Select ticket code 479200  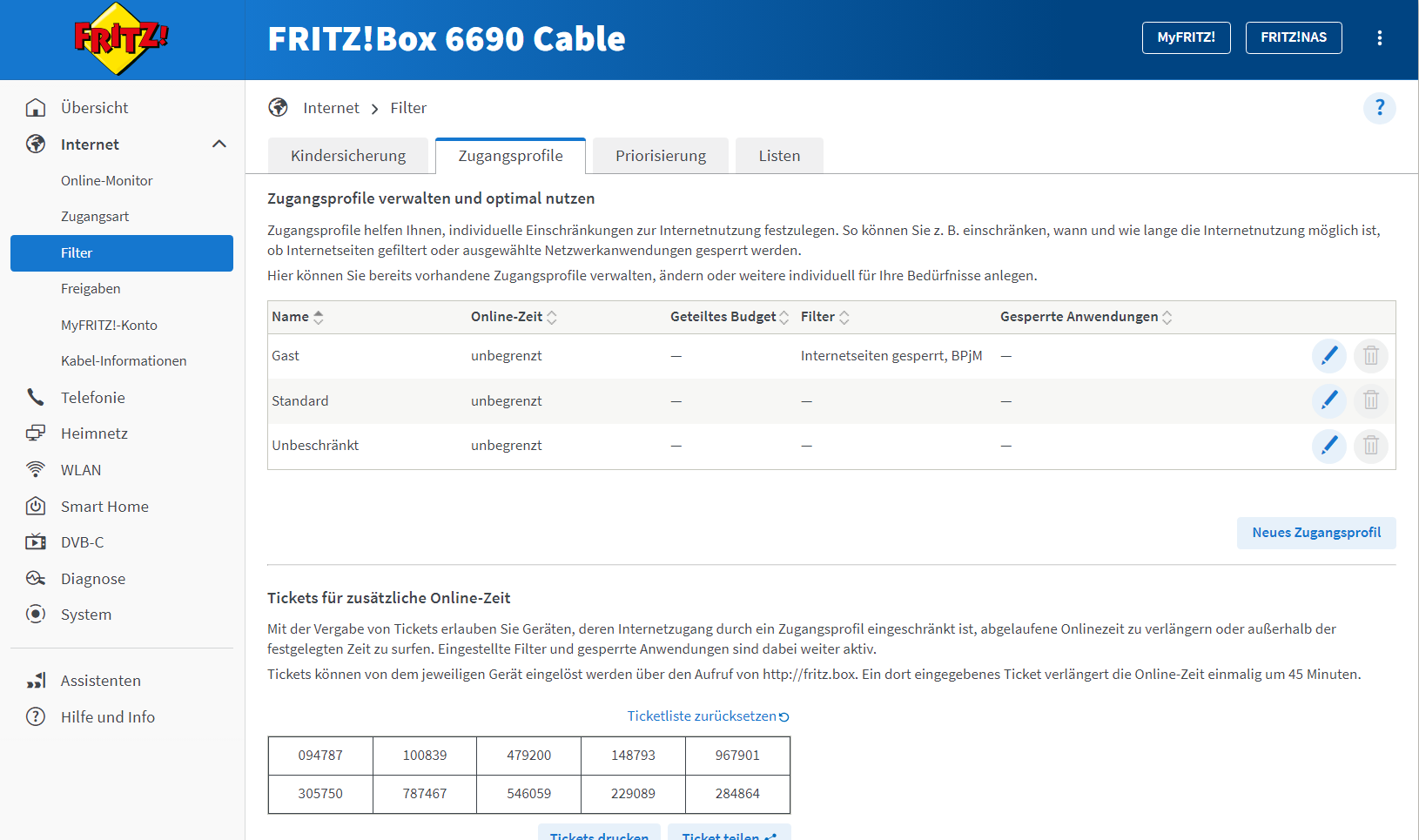(529, 756)
